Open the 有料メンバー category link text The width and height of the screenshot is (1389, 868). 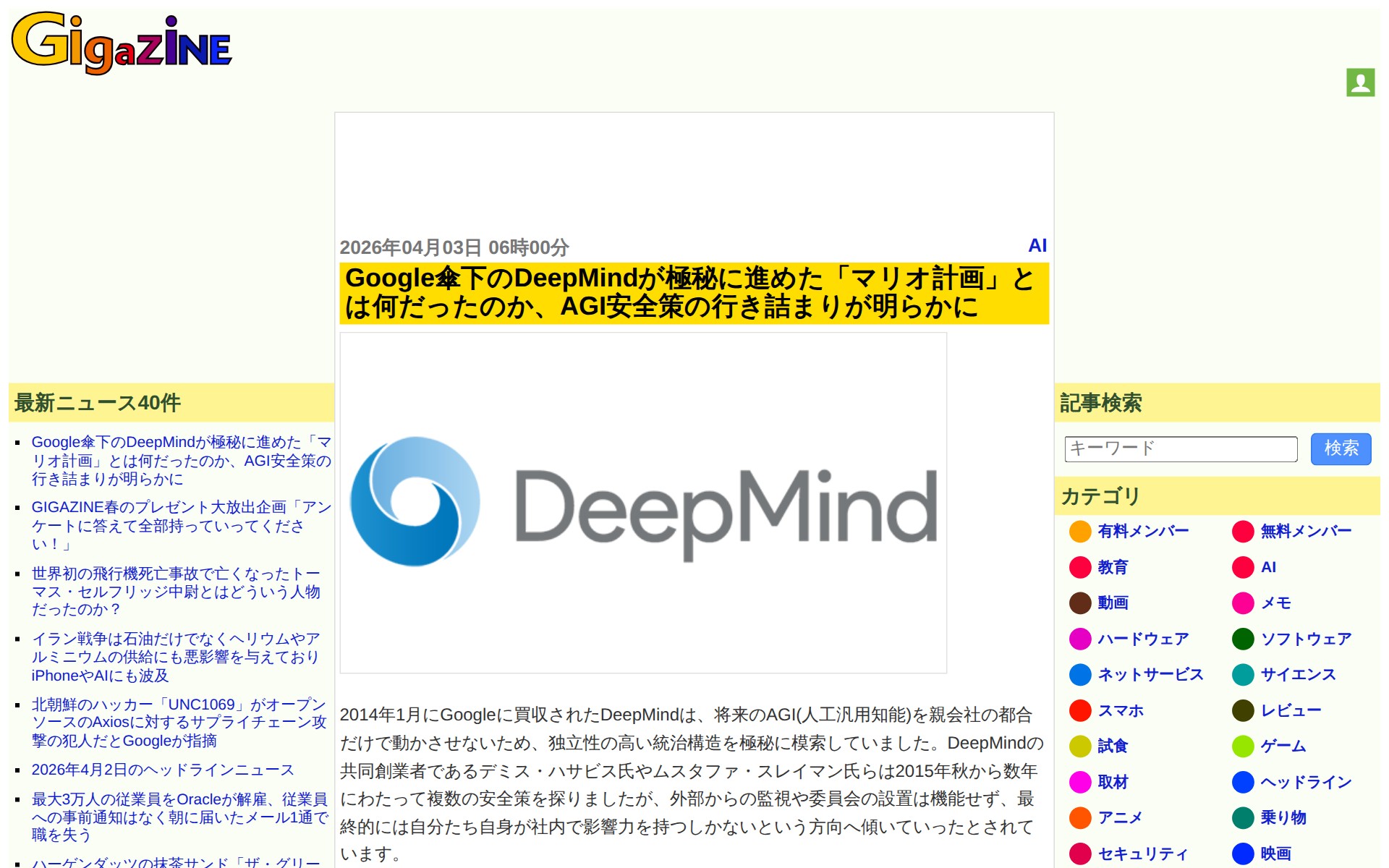1143,532
